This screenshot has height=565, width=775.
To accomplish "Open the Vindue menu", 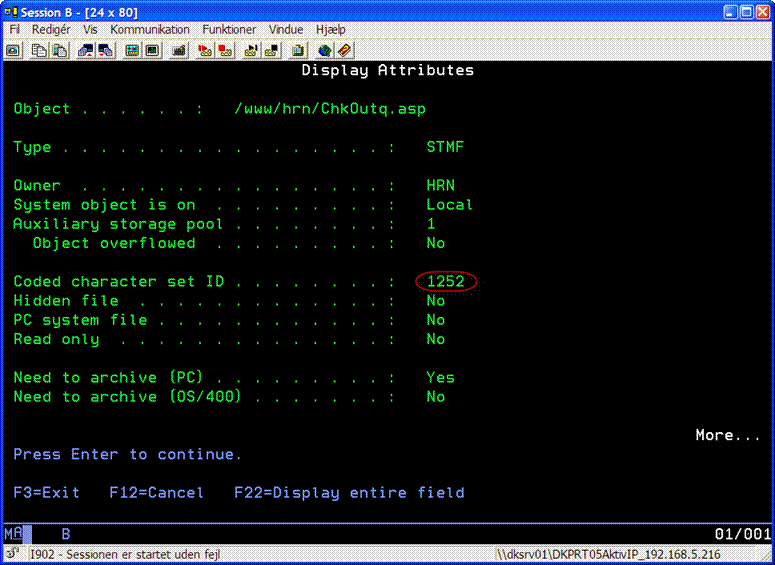I will [x=286, y=30].
